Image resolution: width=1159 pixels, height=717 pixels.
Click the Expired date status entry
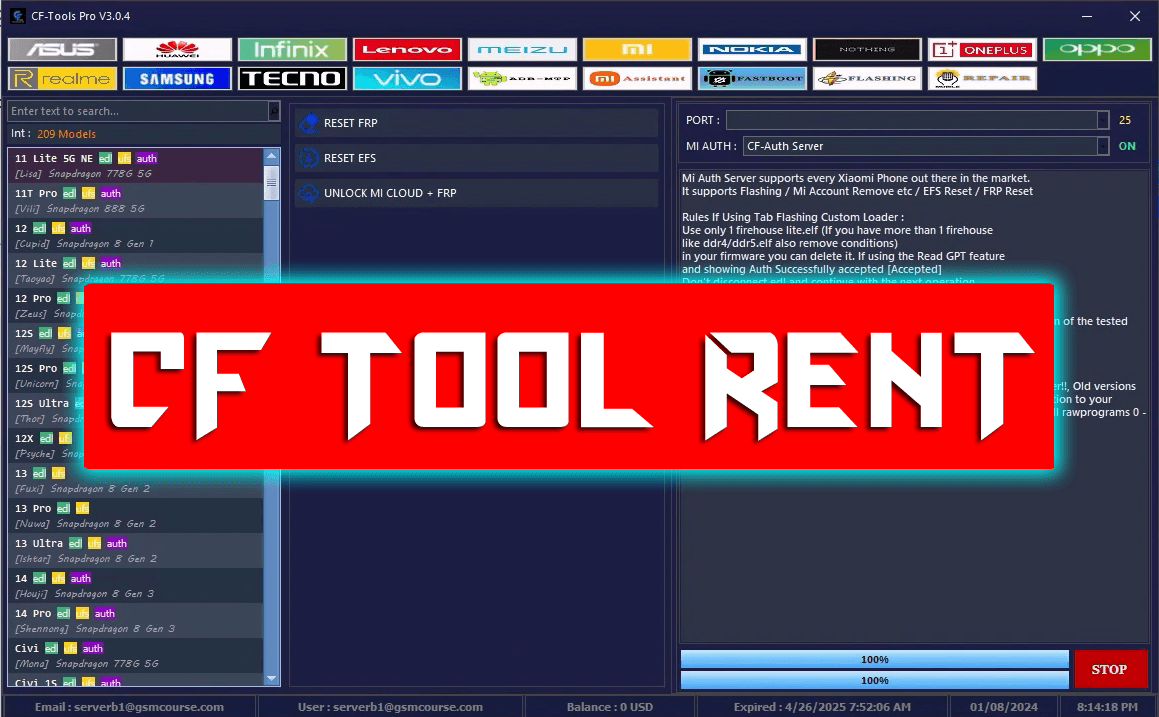(822, 707)
